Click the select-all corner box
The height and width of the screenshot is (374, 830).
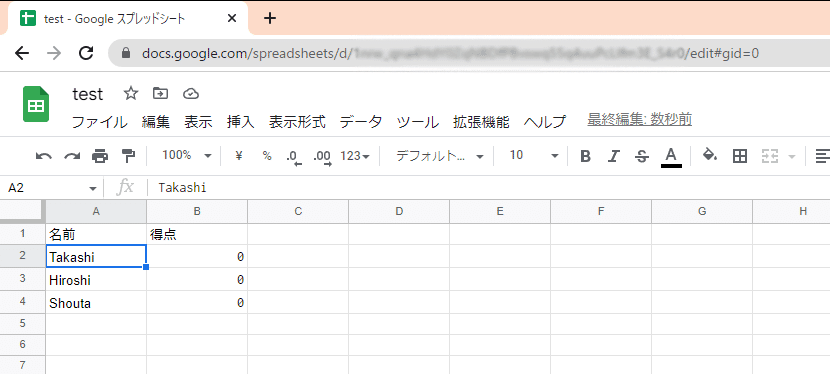tap(22, 211)
